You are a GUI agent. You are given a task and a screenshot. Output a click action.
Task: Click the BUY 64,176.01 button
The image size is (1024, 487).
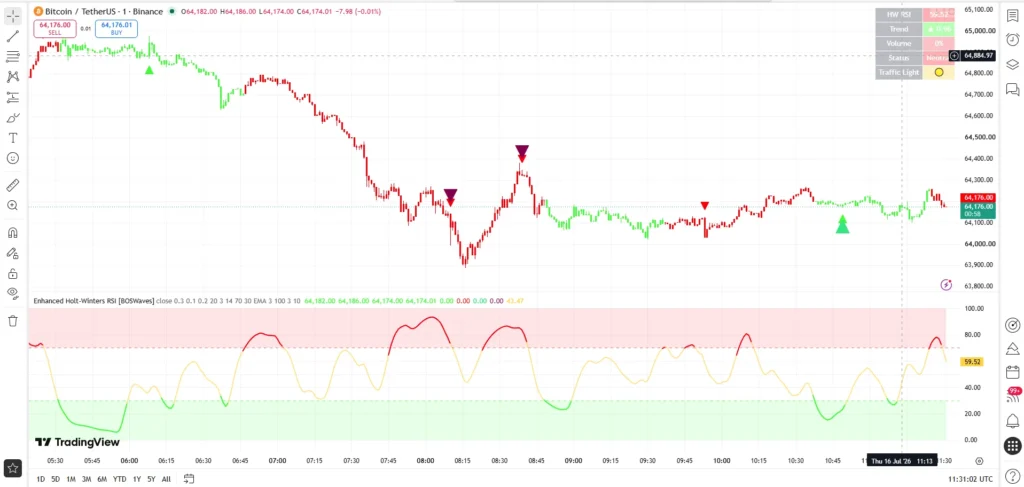(x=116, y=28)
